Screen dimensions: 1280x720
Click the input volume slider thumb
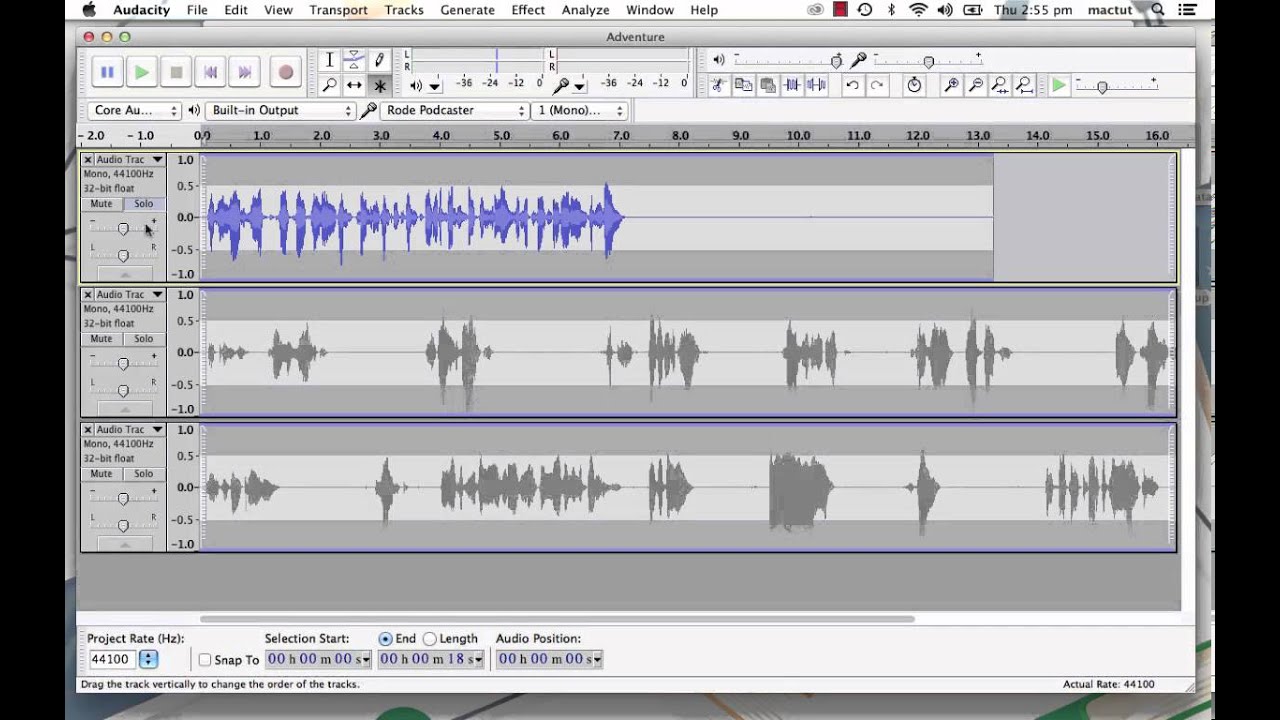[929, 62]
